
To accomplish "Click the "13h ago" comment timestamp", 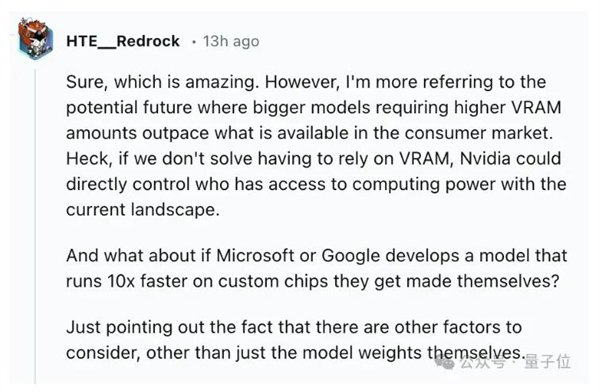I will coord(231,41).
